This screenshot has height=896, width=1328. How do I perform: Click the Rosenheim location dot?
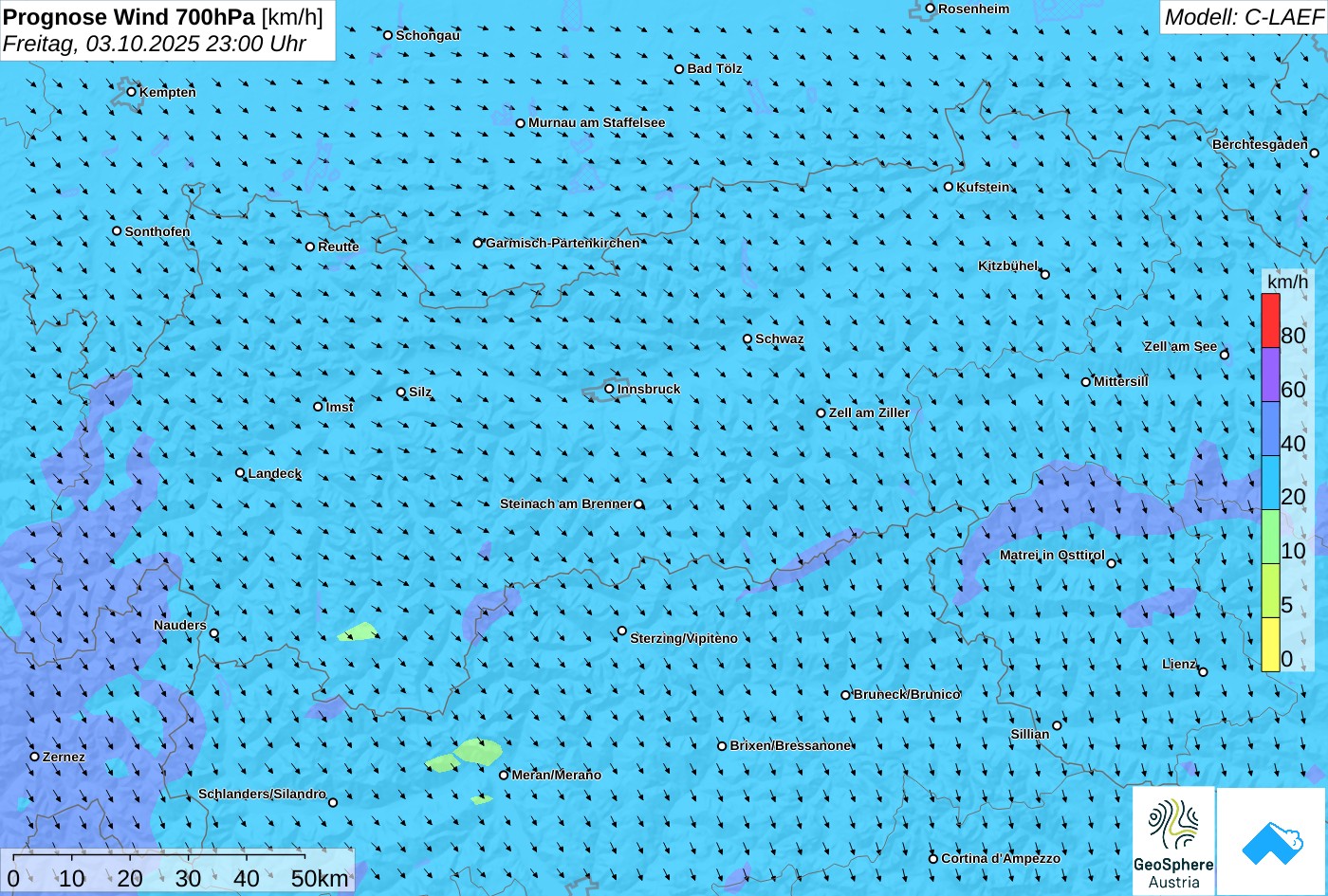point(931,9)
